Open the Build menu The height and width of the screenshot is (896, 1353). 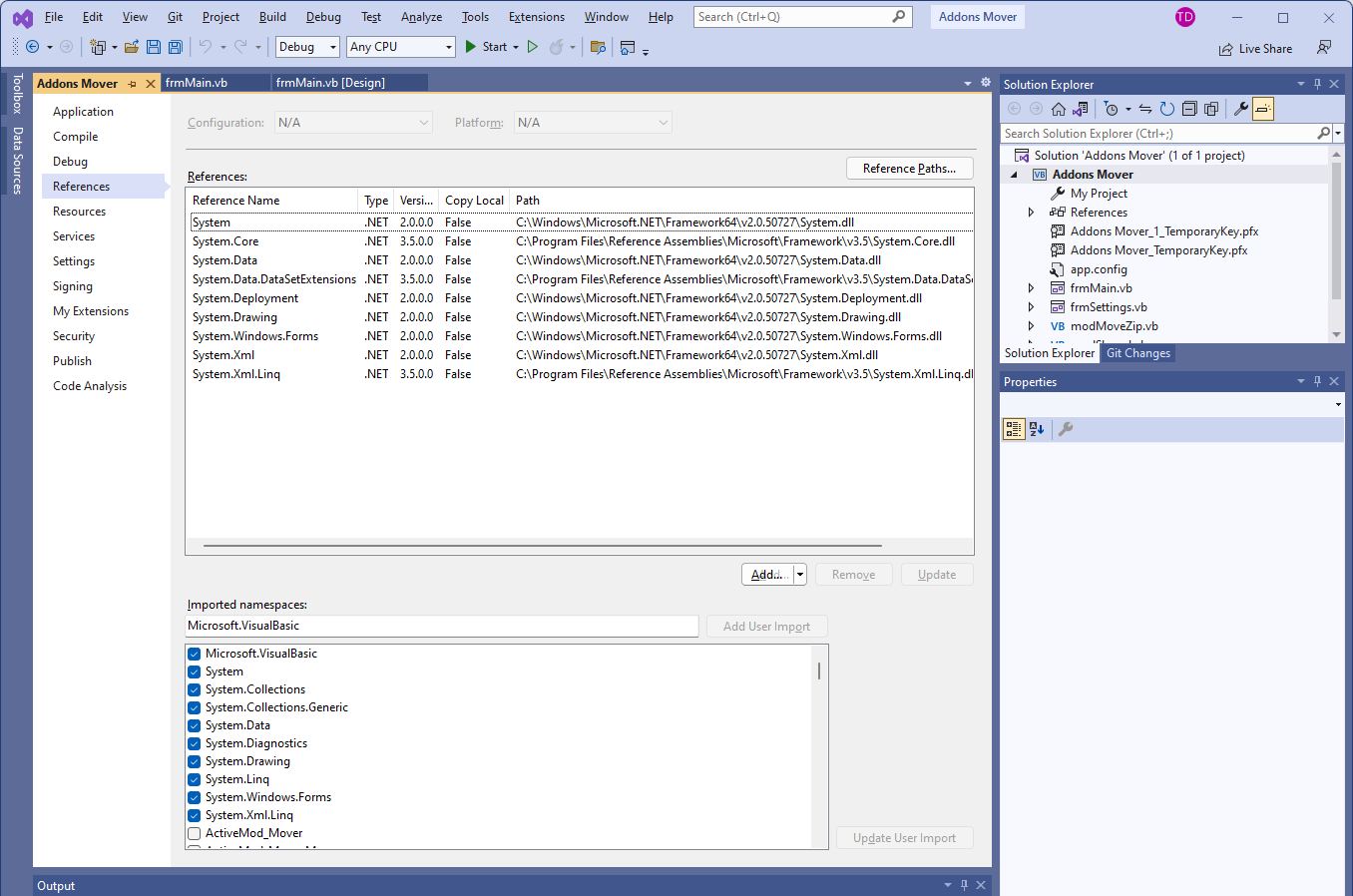coord(272,17)
